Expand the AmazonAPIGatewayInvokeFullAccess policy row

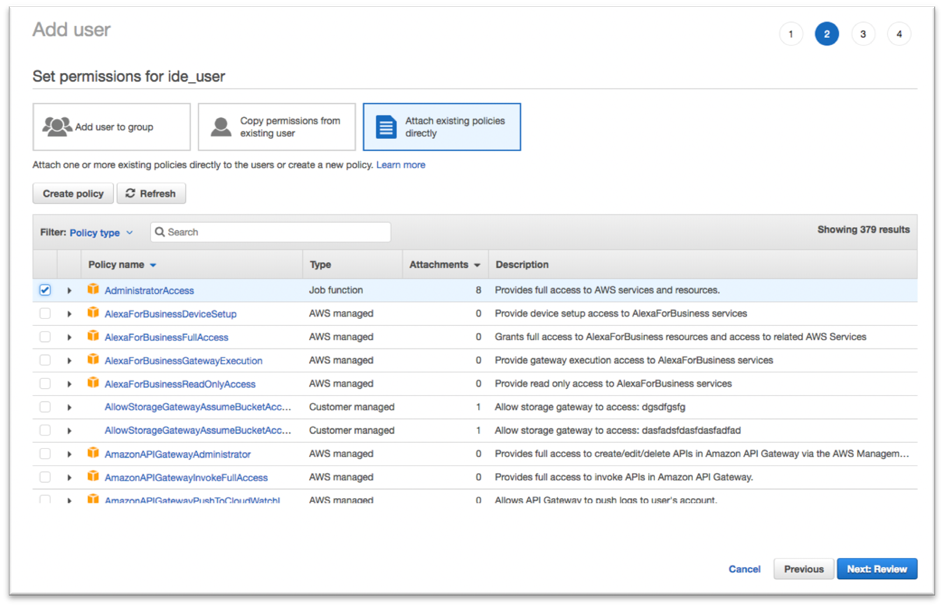click(x=69, y=478)
